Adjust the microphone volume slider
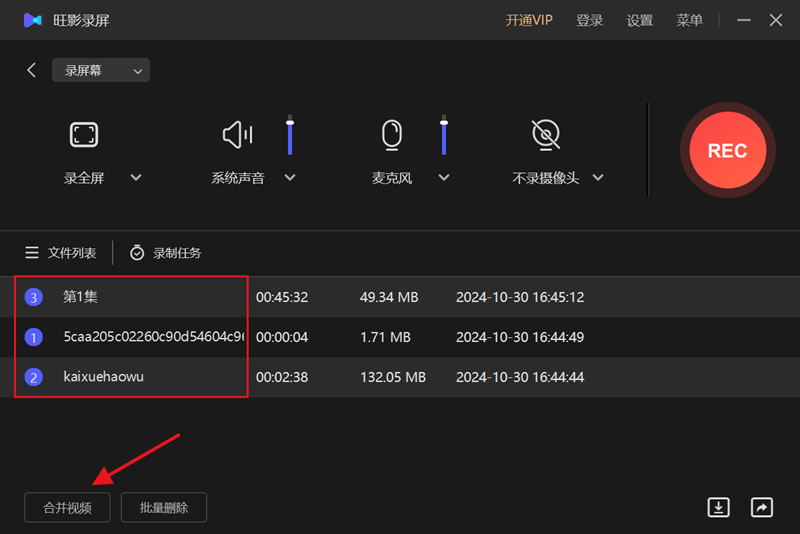The image size is (800, 534). (x=444, y=135)
